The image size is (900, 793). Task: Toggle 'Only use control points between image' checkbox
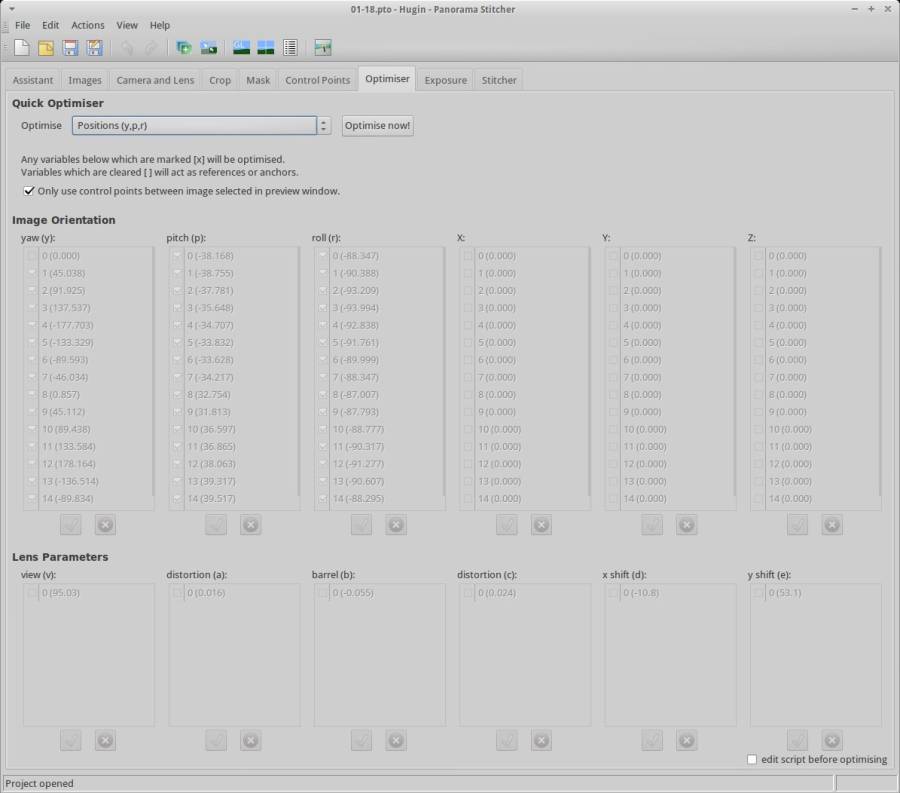click(29, 191)
